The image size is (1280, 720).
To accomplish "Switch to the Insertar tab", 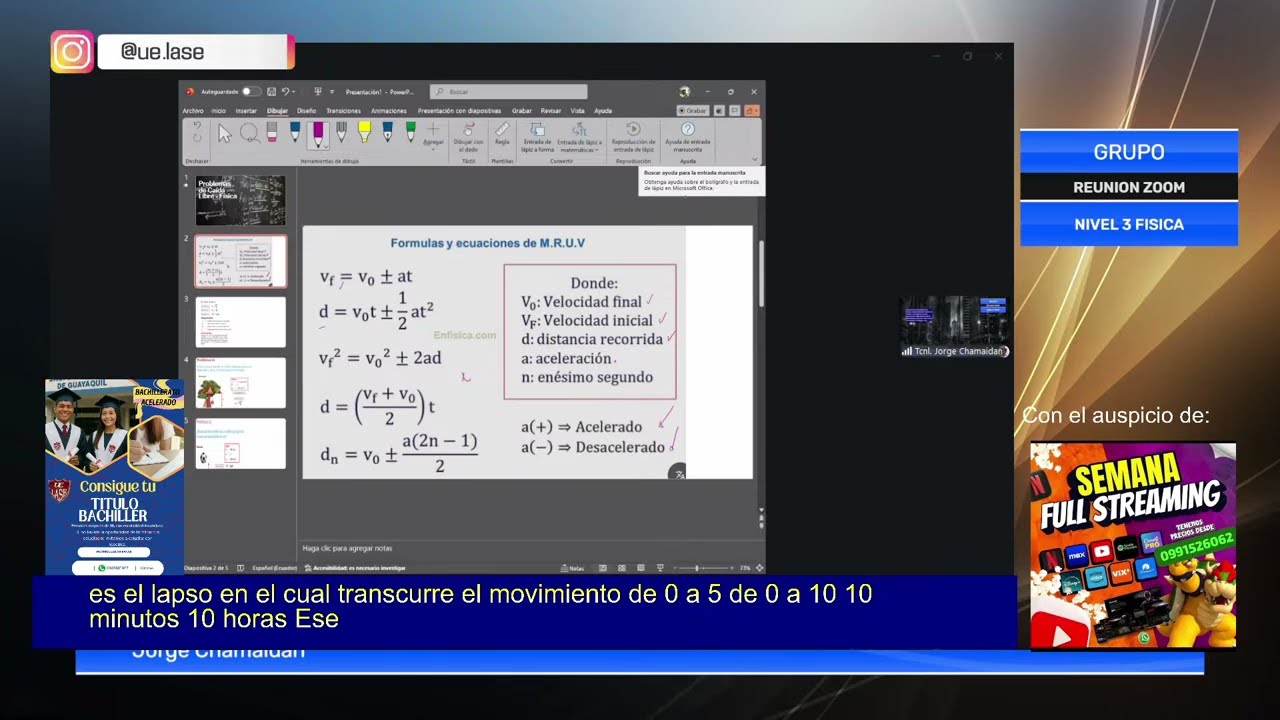I will pyautogui.click(x=246, y=111).
